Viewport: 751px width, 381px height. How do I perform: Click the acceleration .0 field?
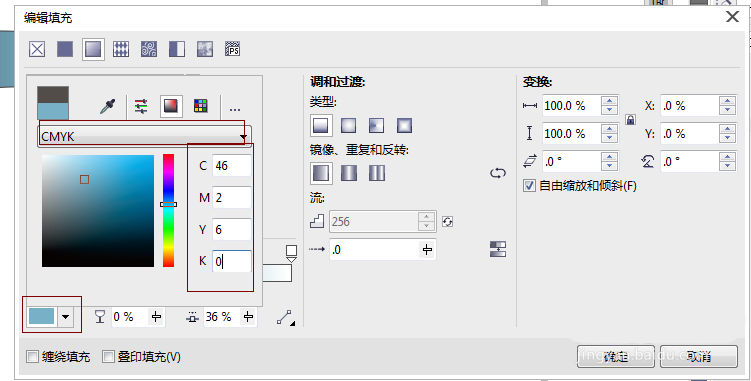tap(374, 250)
